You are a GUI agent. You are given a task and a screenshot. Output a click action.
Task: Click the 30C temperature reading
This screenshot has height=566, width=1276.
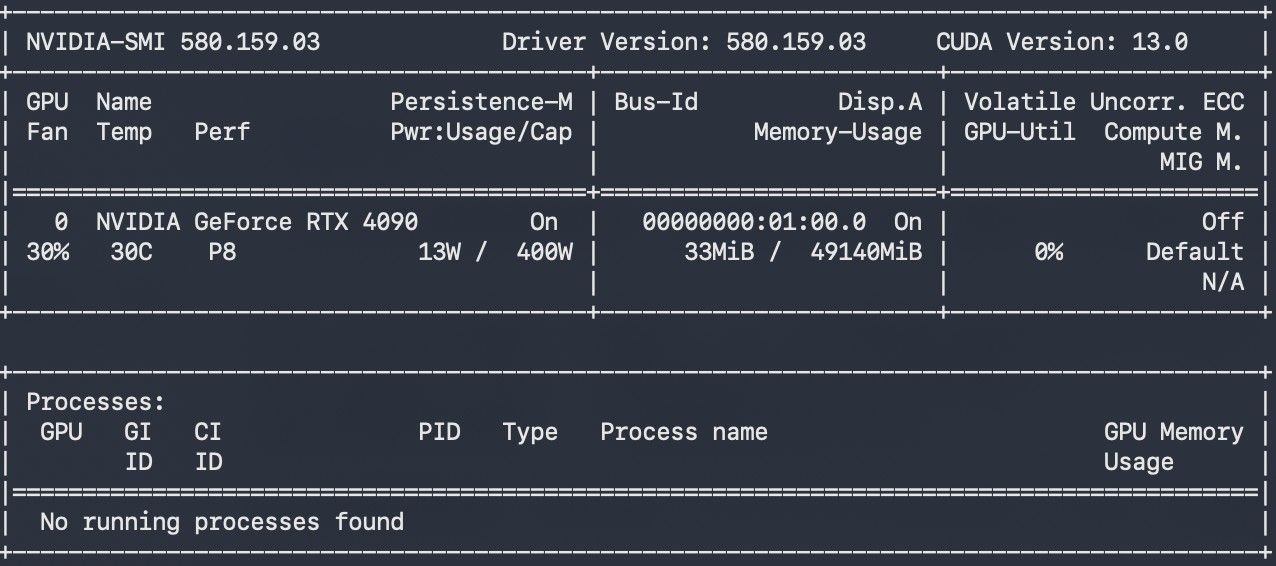click(131, 252)
